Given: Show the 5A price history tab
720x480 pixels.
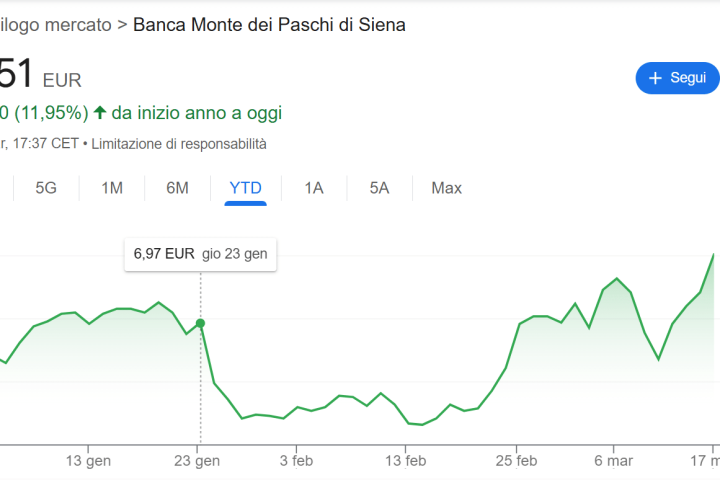Looking at the screenshot, I should 379,187.
